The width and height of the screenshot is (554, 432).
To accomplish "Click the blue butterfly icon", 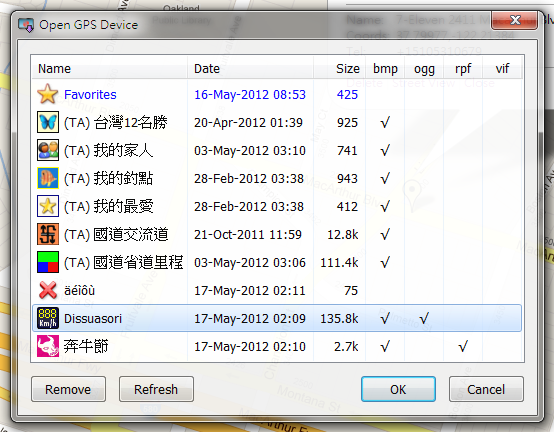I will click(48, 122).
